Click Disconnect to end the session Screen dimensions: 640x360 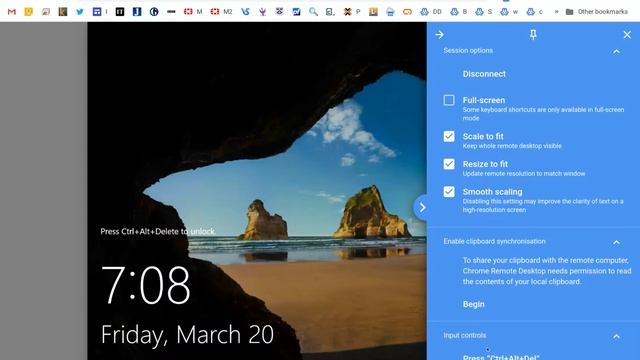click(484, 74)
